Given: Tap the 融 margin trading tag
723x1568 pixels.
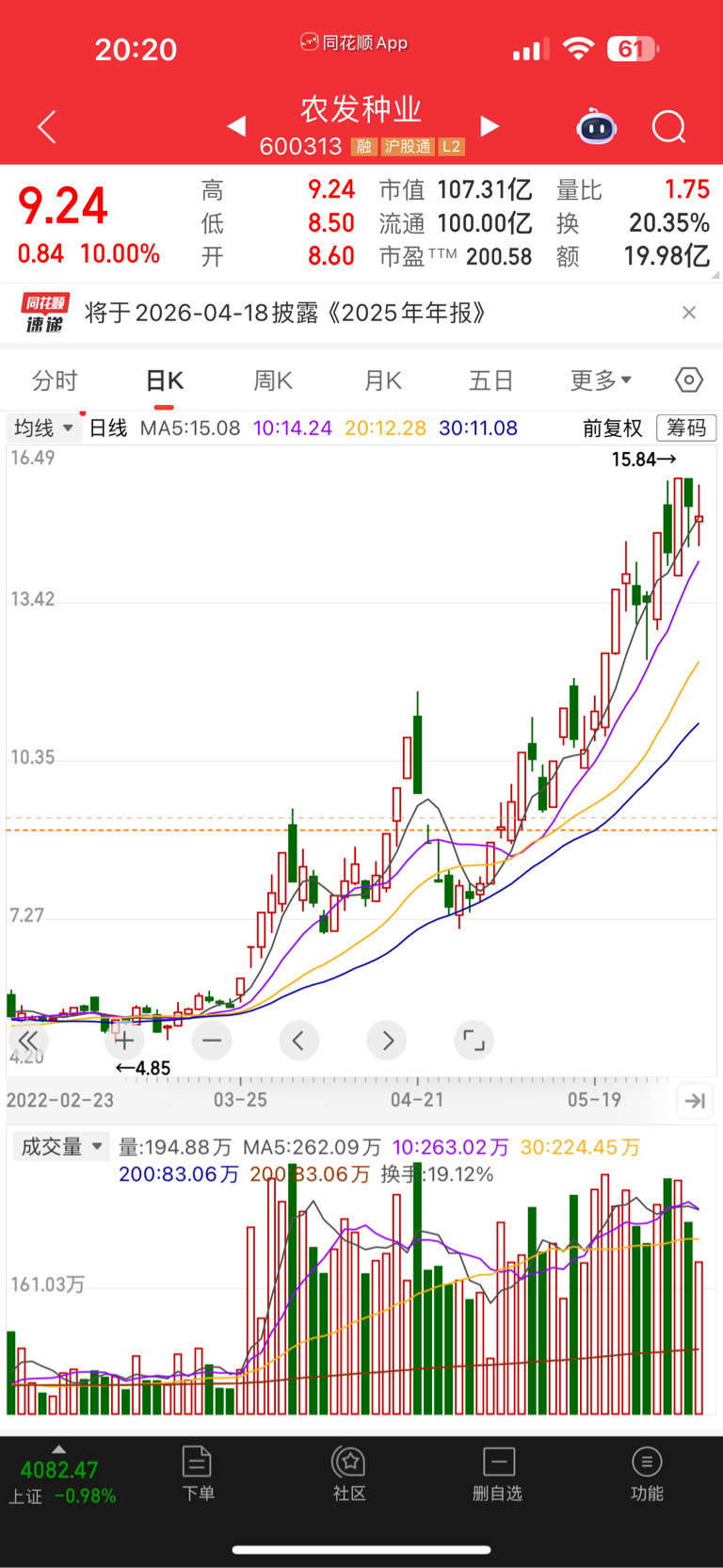Looking at the screenshot, I should 363,146.
